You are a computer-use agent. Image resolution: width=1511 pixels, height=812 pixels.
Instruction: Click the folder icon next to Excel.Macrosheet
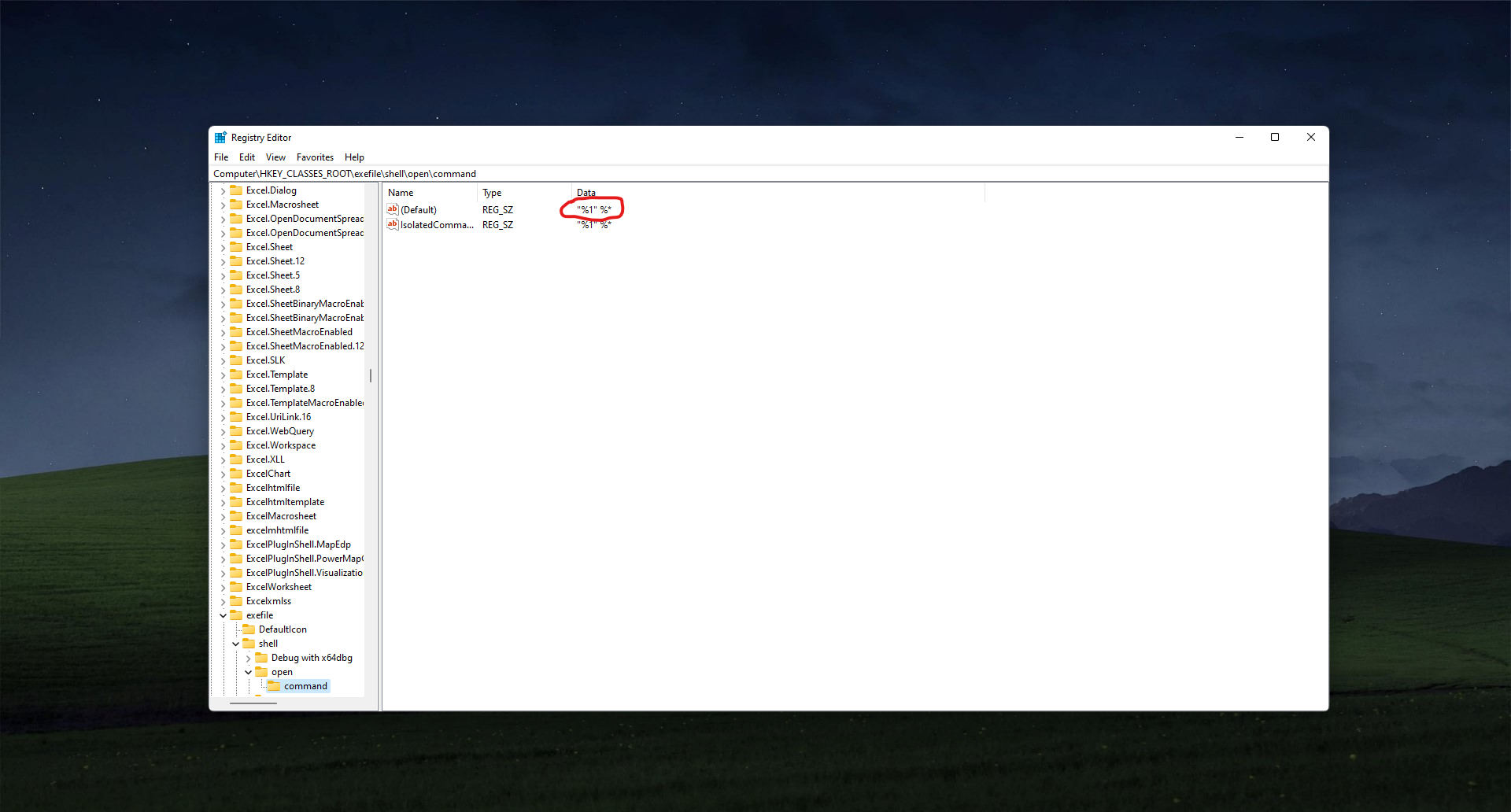(x=236, y=205)
